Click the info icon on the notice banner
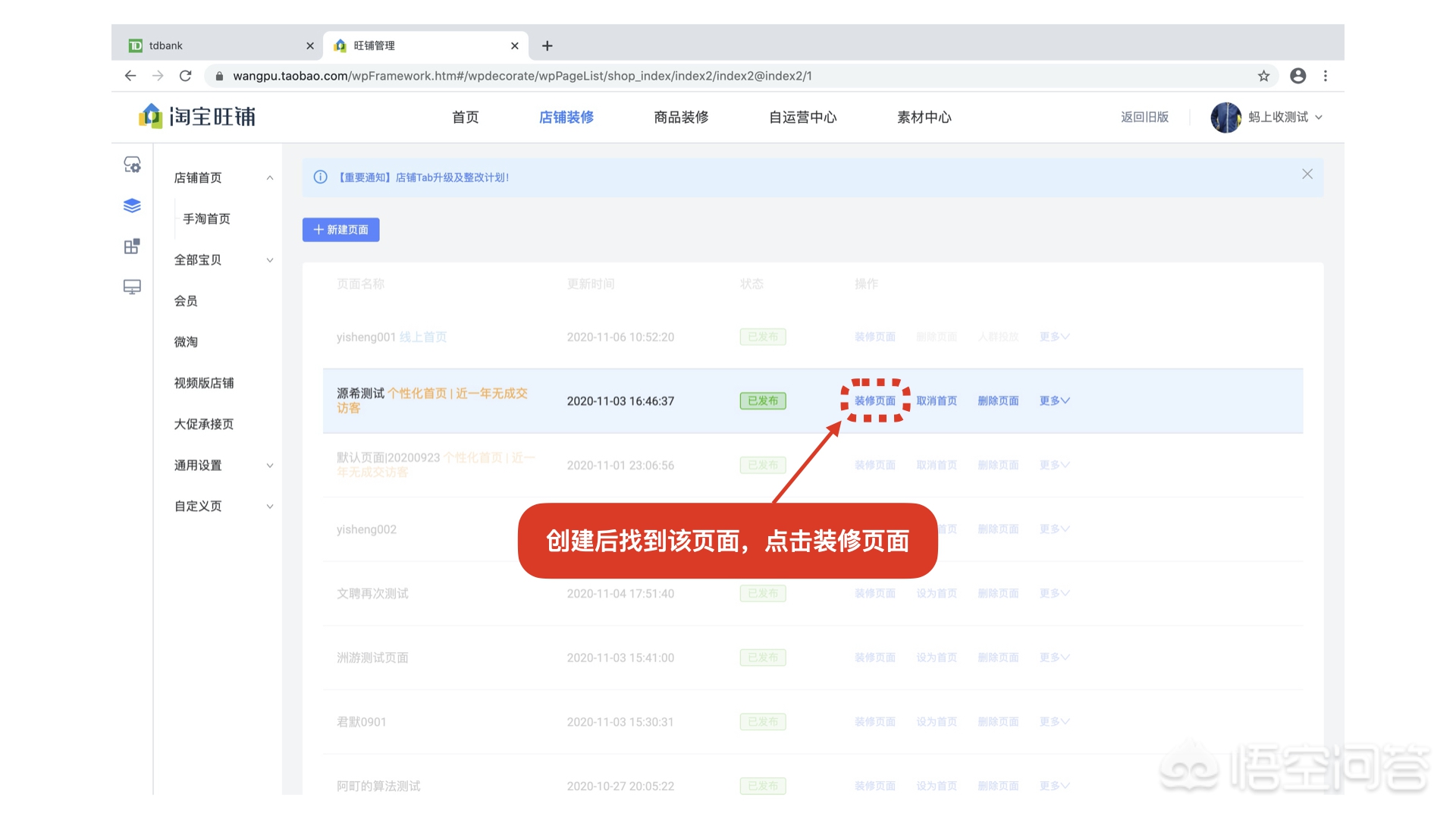Viewport: 1456px width, 819px height. (319, 177)
